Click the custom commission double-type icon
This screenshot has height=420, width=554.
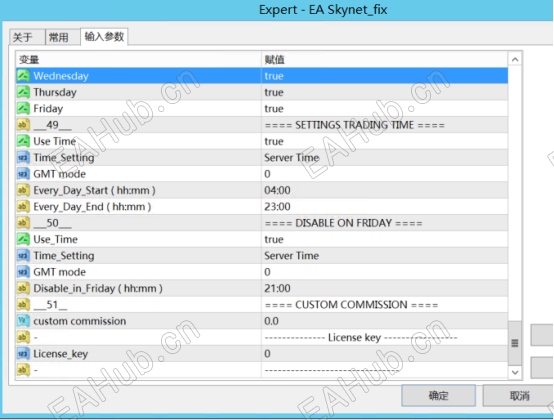(23, 321)
